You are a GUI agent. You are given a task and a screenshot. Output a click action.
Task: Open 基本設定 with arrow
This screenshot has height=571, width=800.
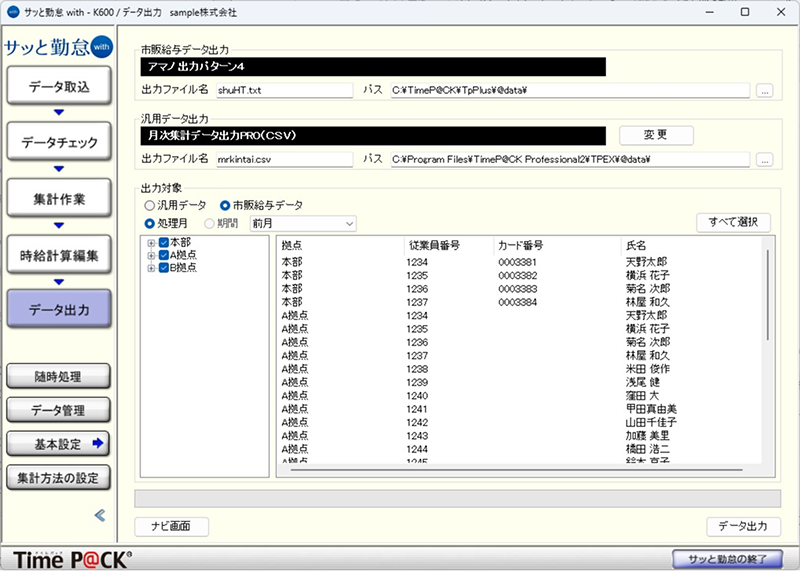pyautogui.click(x=58, y=444)
